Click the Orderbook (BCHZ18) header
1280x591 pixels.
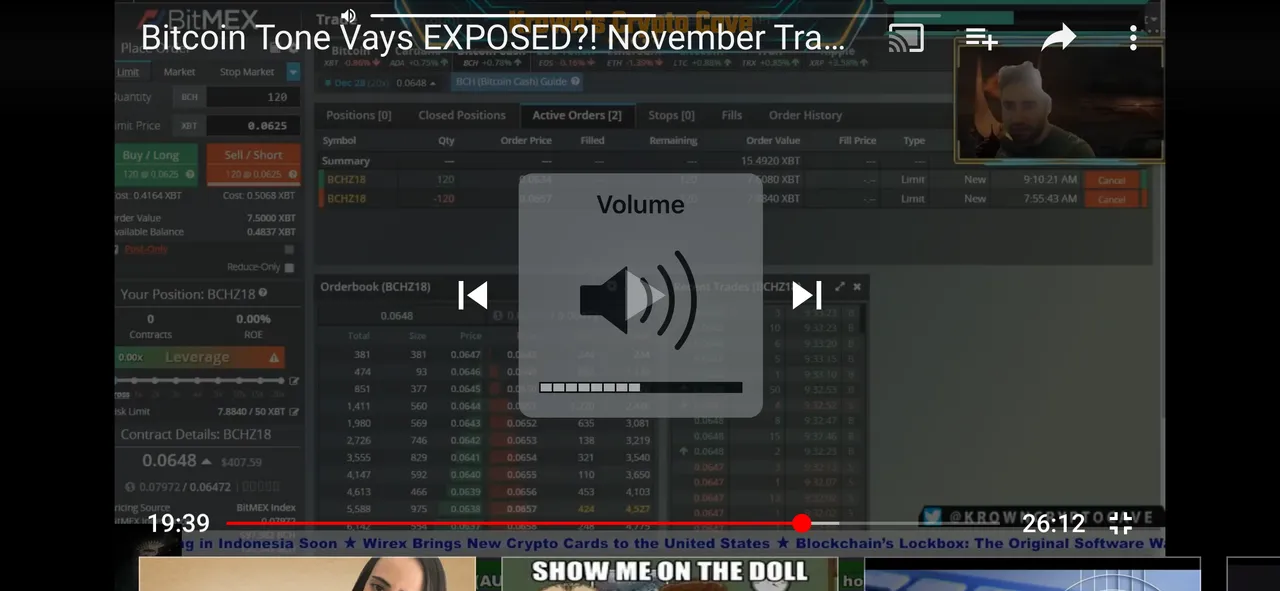[375, 287]
